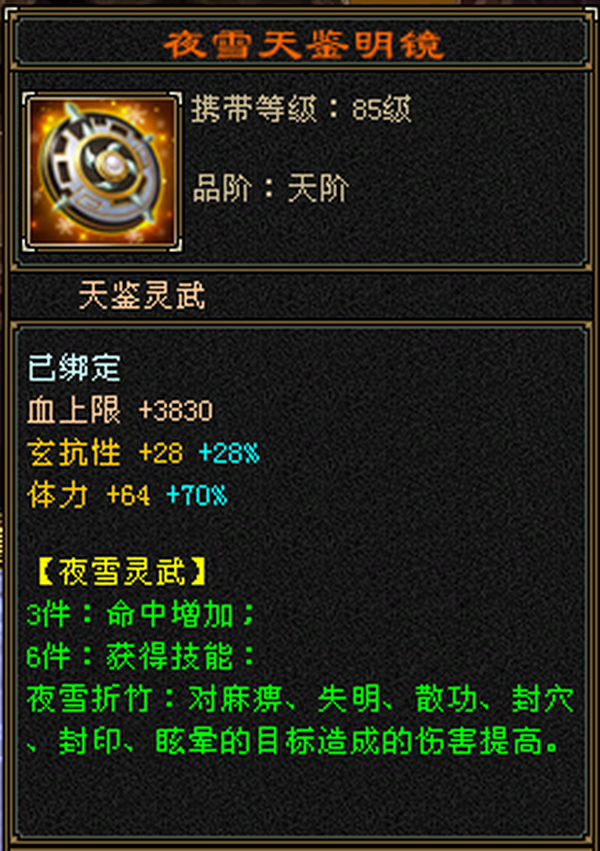The height and width of the screenshot is (851, 600).
Task: Click the 散功 text in skill description
Action: pyautogui.click(x=446, y=698)
